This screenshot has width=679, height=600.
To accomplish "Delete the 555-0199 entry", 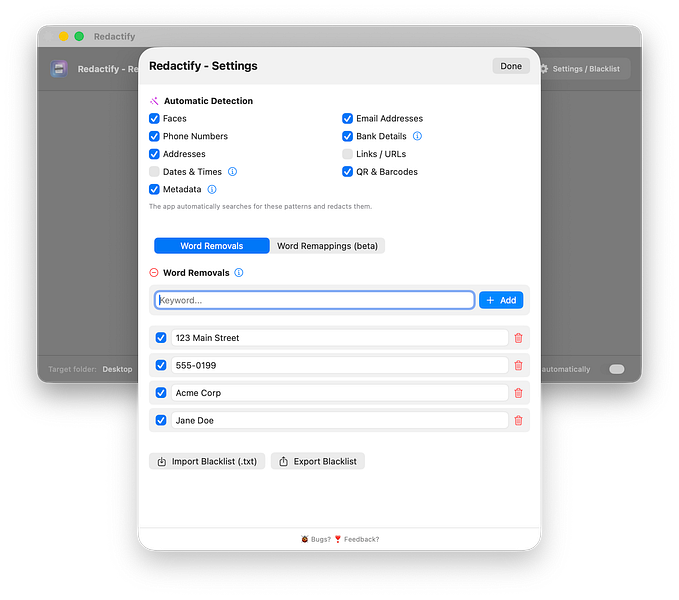I will click(x=518, y=366).
